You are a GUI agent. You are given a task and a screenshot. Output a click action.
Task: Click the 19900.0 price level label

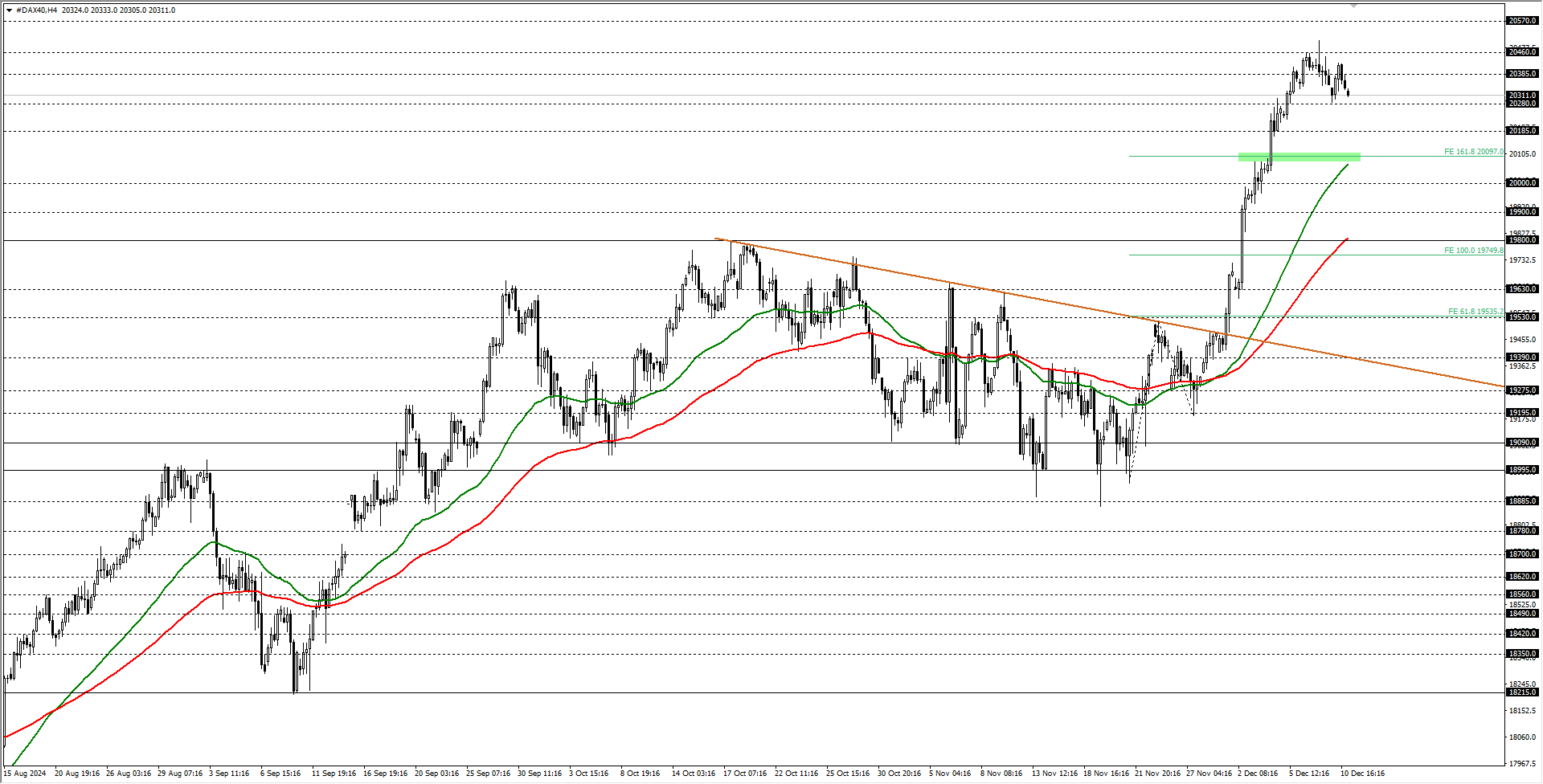(1523, 211)
